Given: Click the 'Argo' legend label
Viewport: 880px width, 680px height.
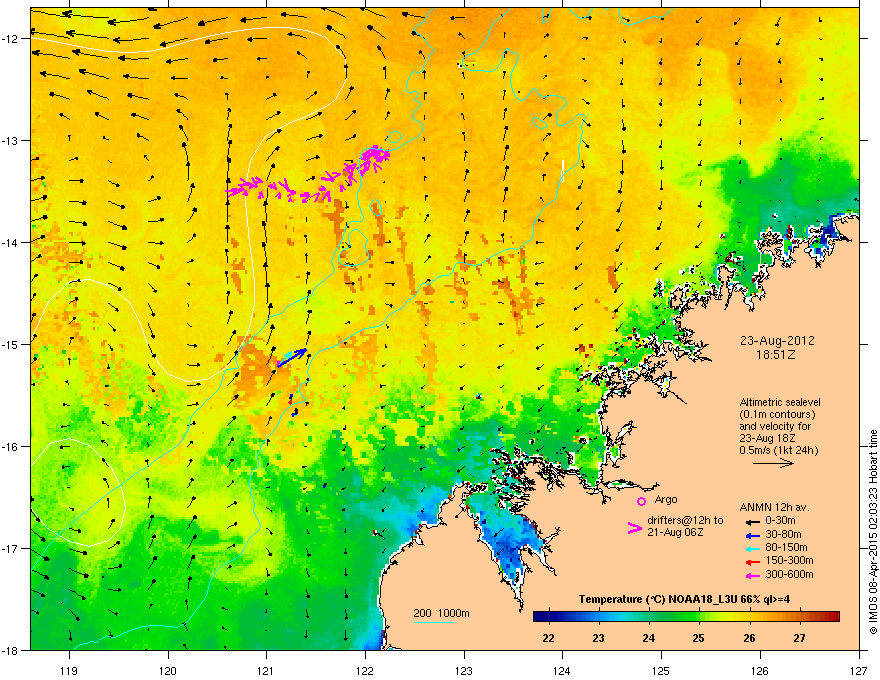Looking at the screenshot, I should [x=666, y=499].
